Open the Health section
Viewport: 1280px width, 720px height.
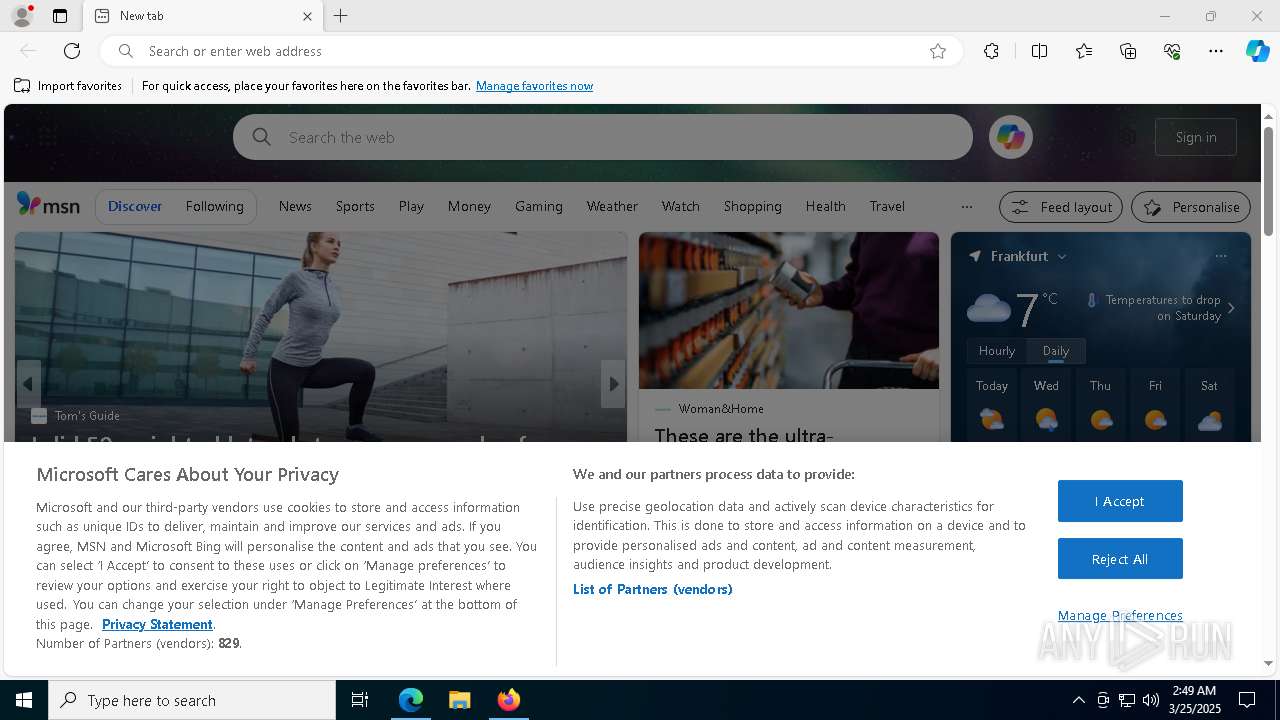point(825,206)
